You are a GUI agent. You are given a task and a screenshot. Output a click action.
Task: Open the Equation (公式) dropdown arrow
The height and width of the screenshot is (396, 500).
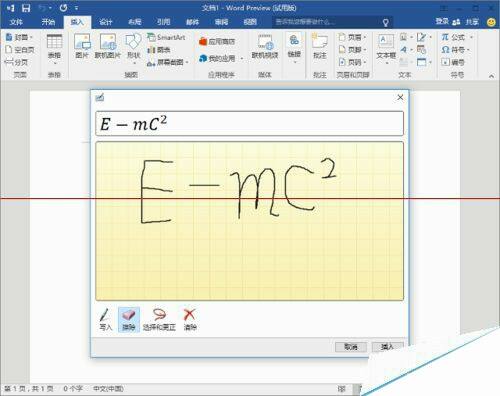(471, 37)
